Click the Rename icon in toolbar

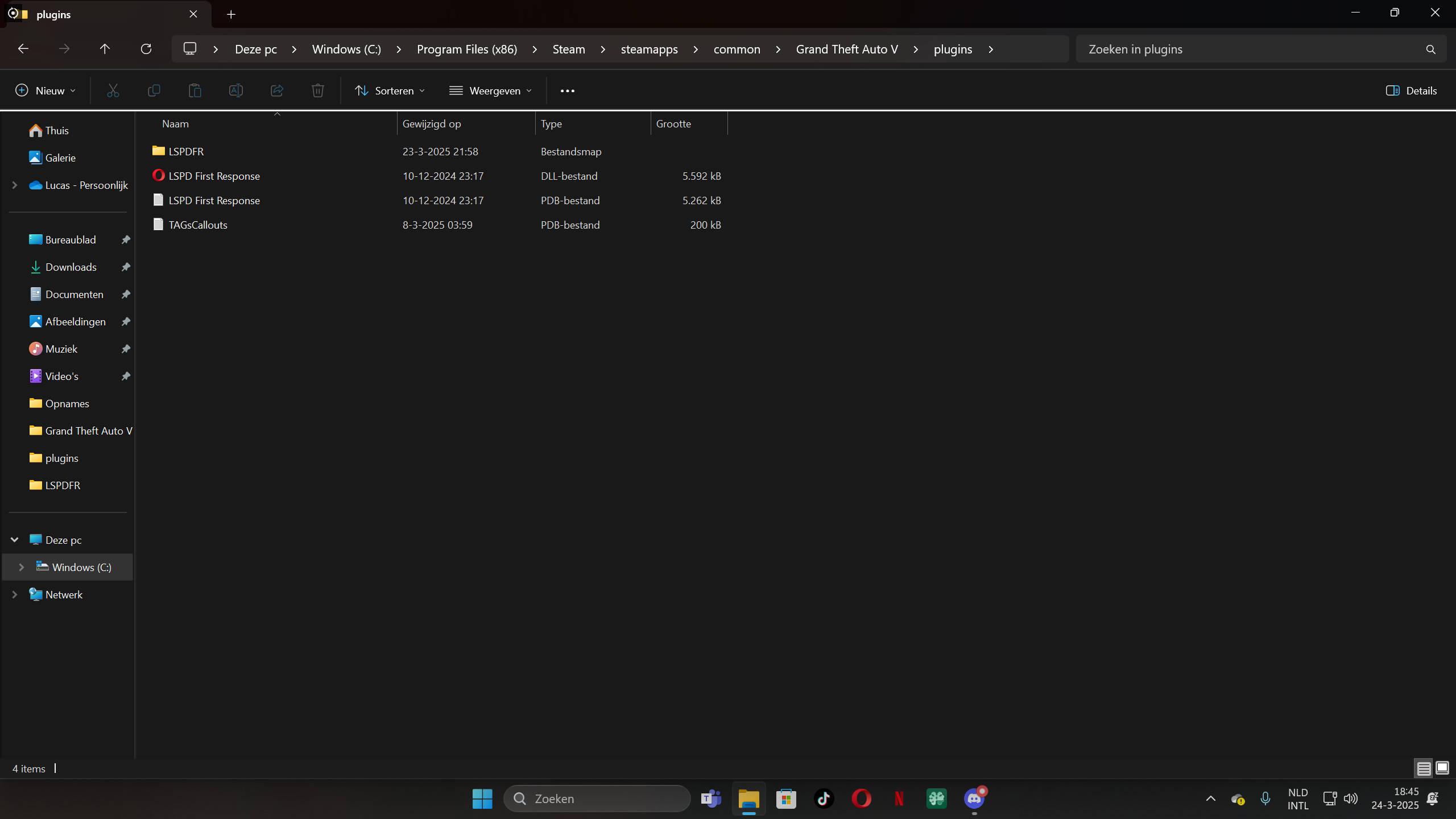[235, 90]
